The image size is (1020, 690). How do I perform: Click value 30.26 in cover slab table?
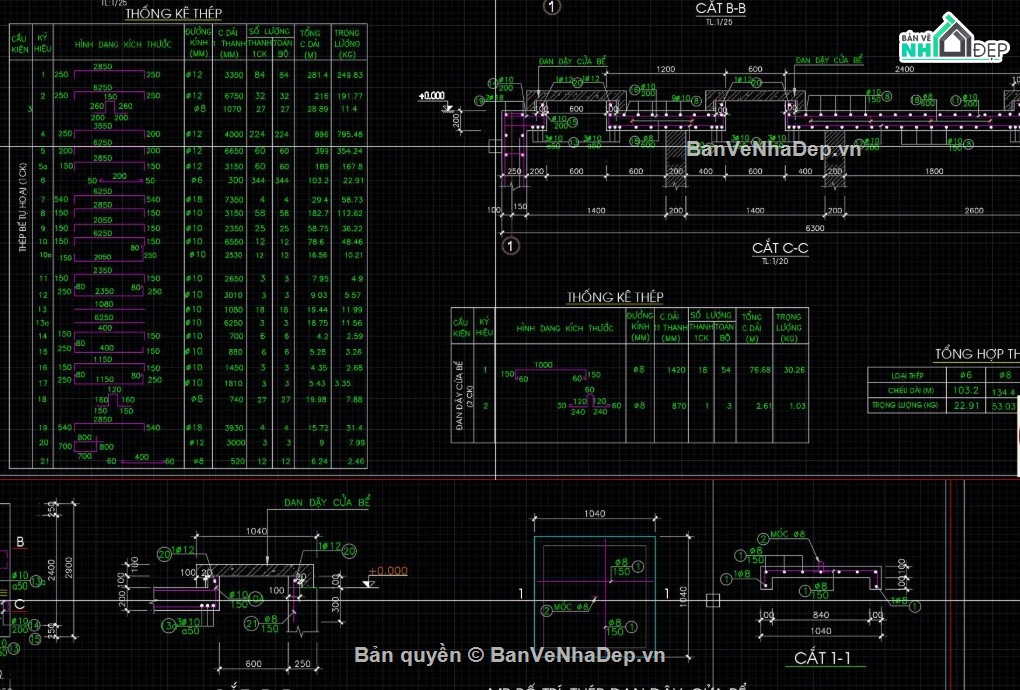coord(794,370)
